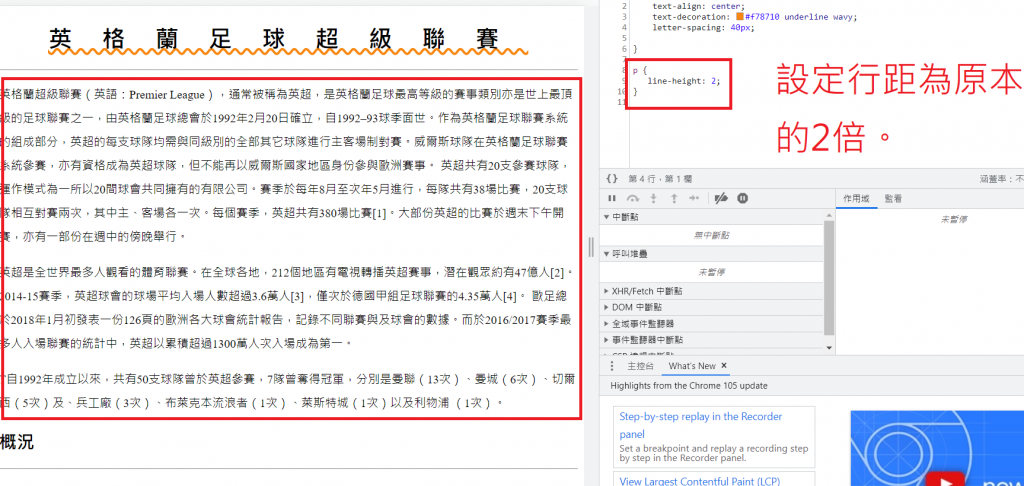
Task: Switch to the 作用域 tab
Action: [856, 198]
